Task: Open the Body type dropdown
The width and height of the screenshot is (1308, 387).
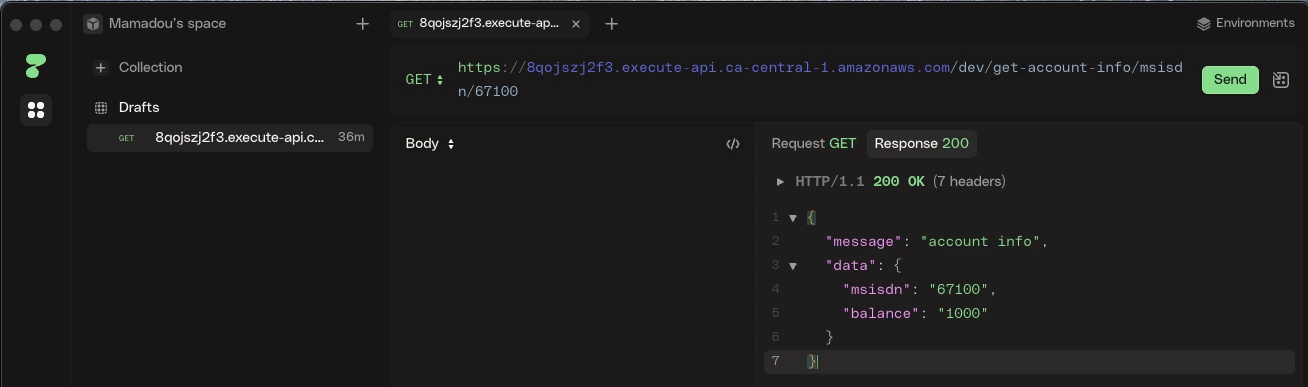Action: [x=430, y=144]
